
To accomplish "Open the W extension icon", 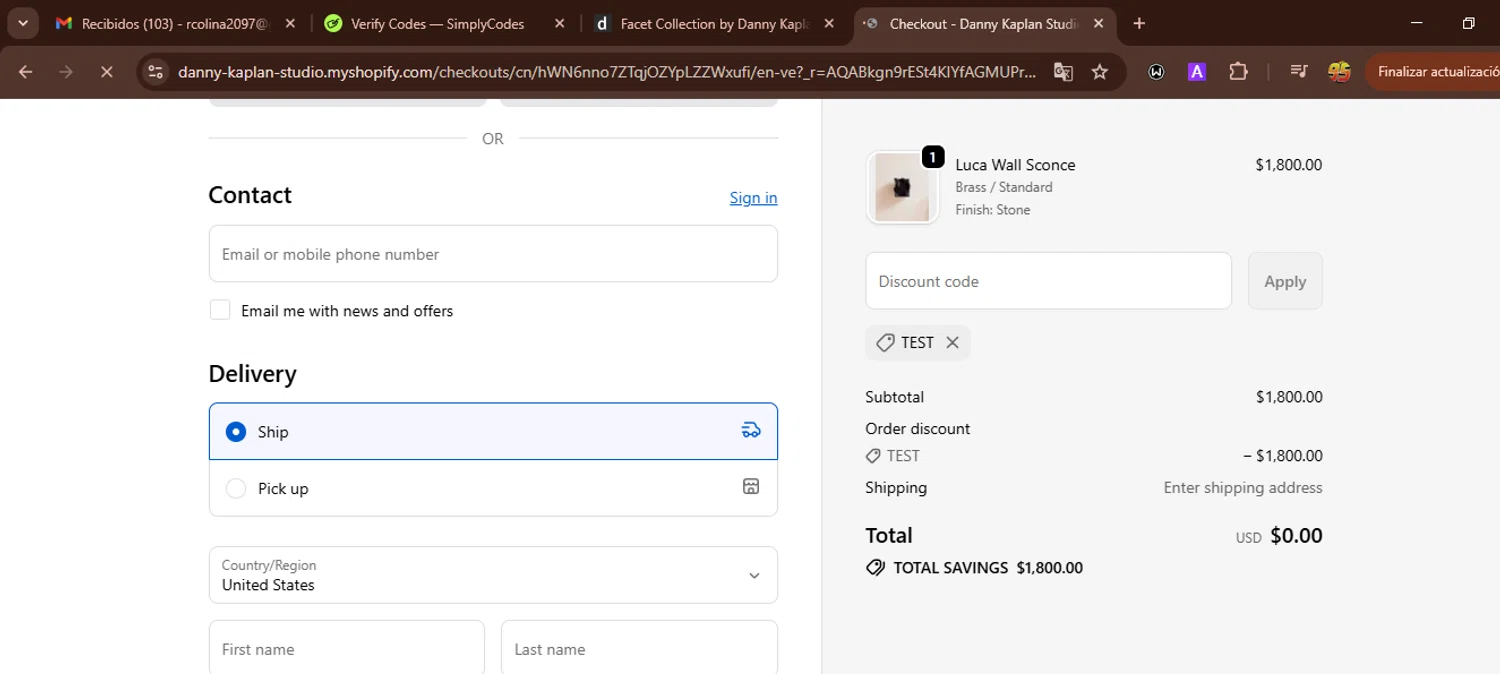I will coord(1157,72).
